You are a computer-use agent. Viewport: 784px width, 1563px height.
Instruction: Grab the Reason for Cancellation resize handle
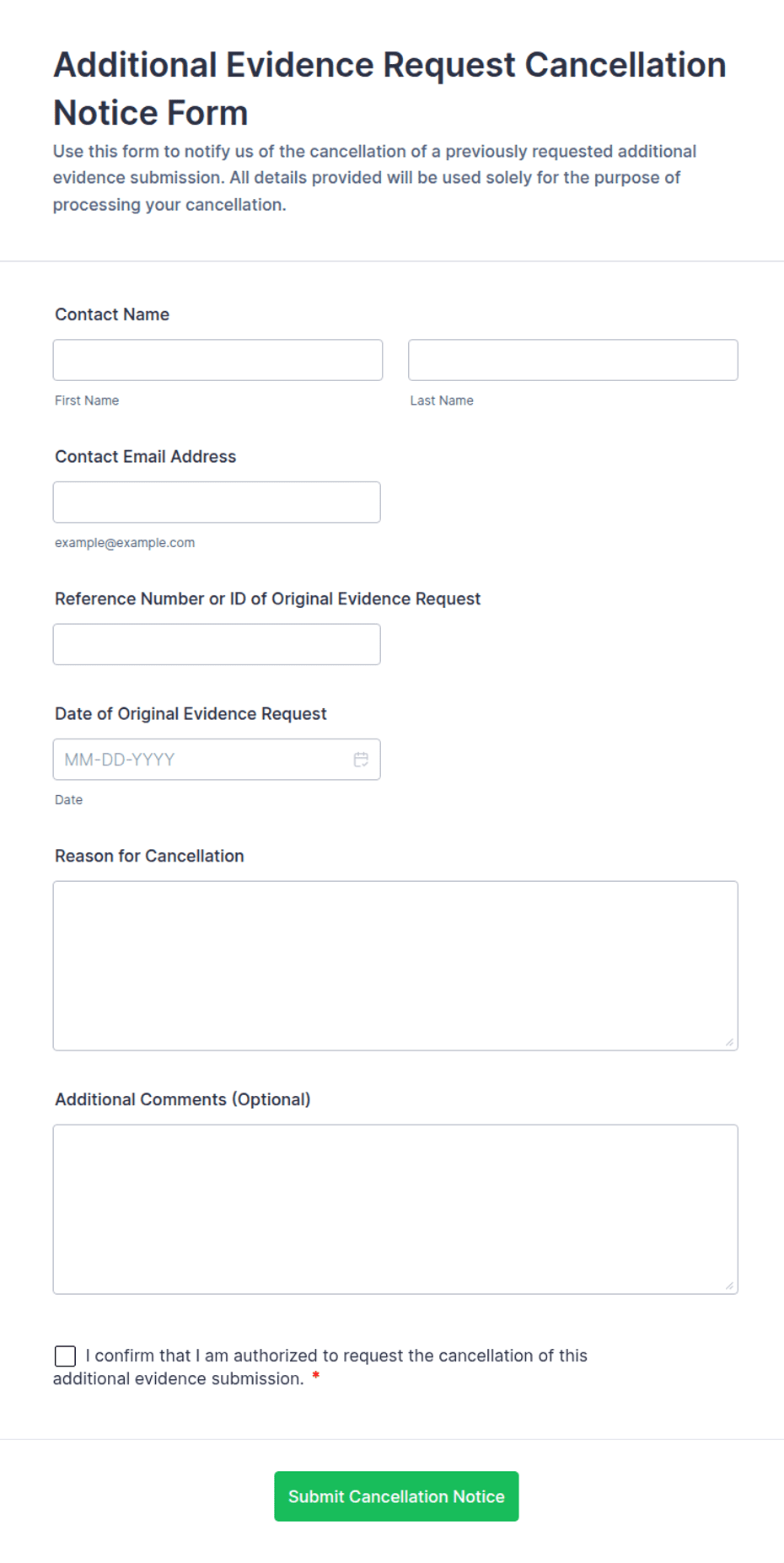tap(729, 1042)
